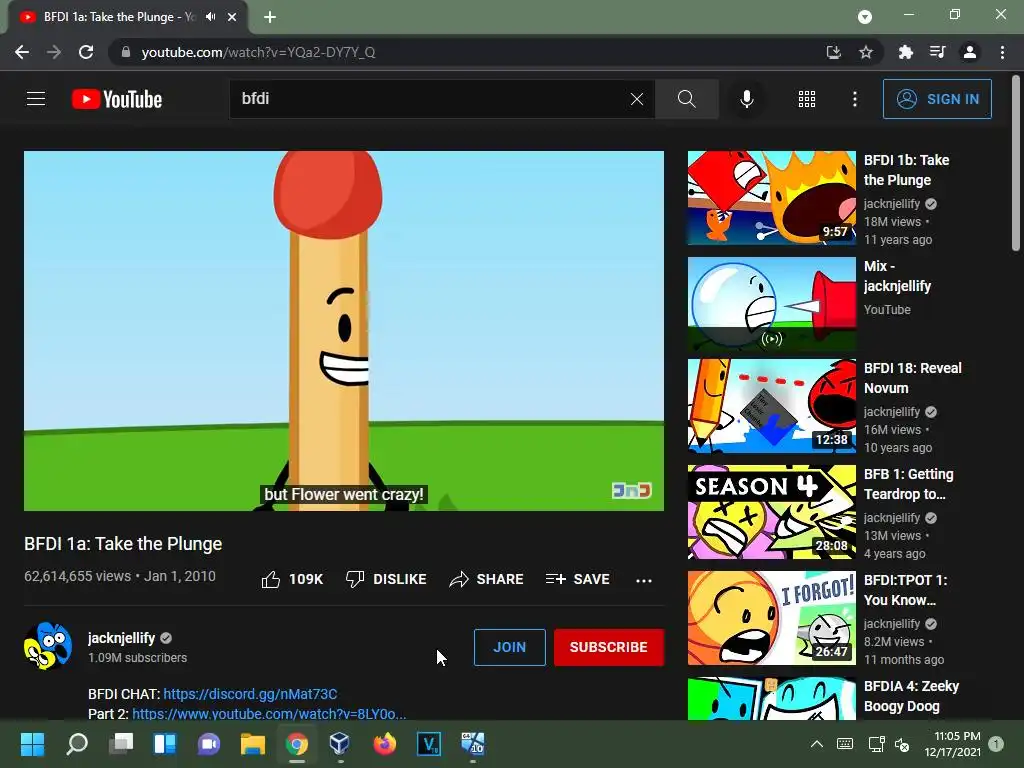This screenshot has height=768, width=1024.
Task: Go back in Chrome
Action: 22,52
